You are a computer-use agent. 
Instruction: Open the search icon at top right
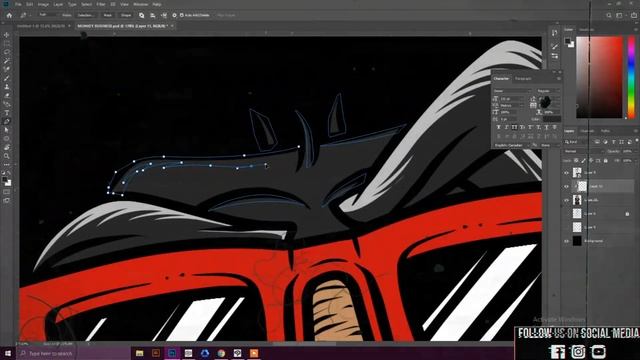point(609,15)
